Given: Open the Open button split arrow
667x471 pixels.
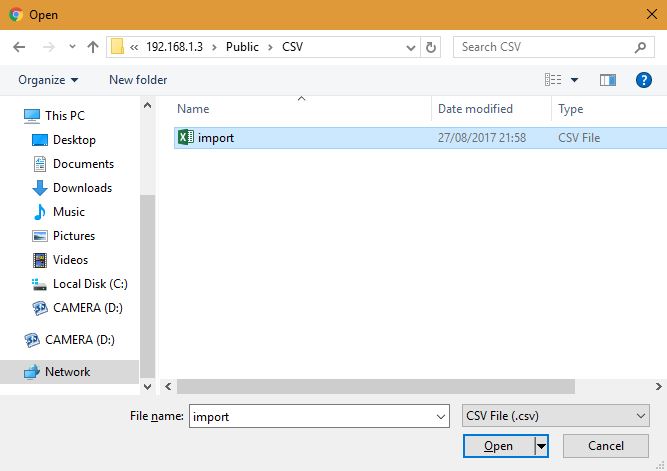Looking at the screenshot, I should 541,446.
